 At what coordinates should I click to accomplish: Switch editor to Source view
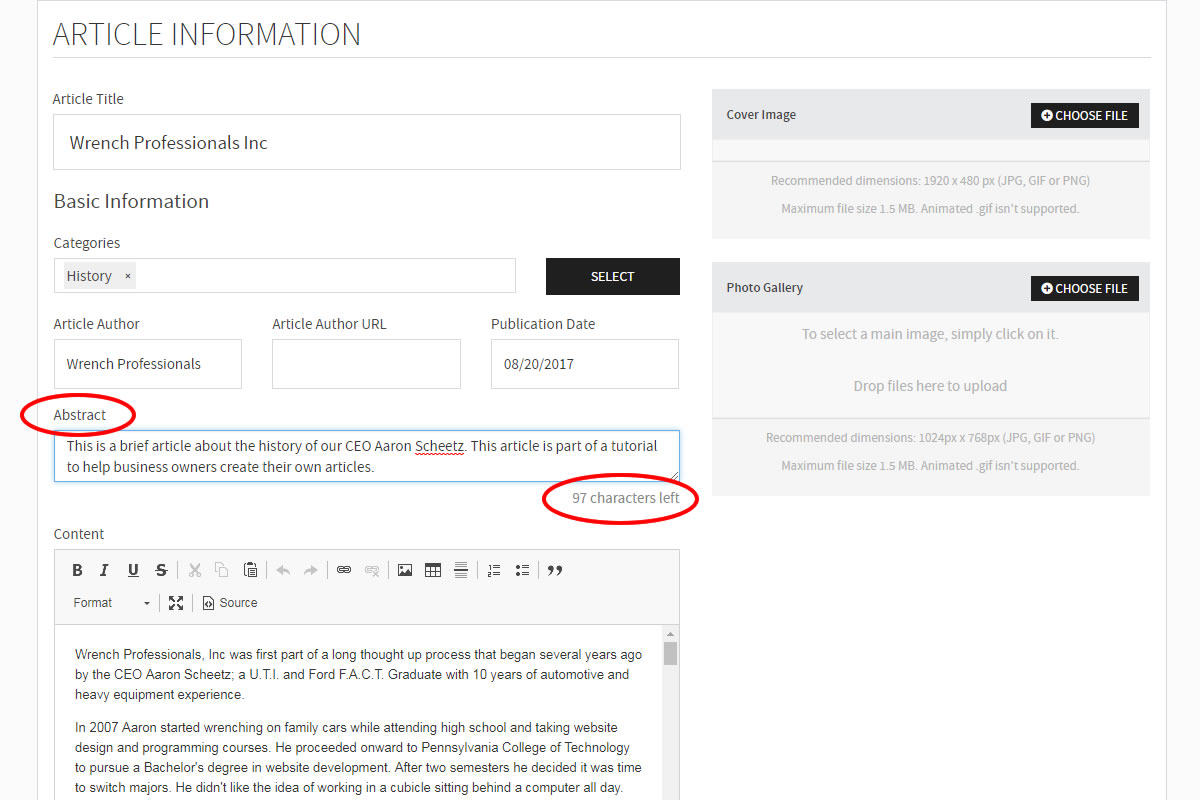tap(230, 603)
